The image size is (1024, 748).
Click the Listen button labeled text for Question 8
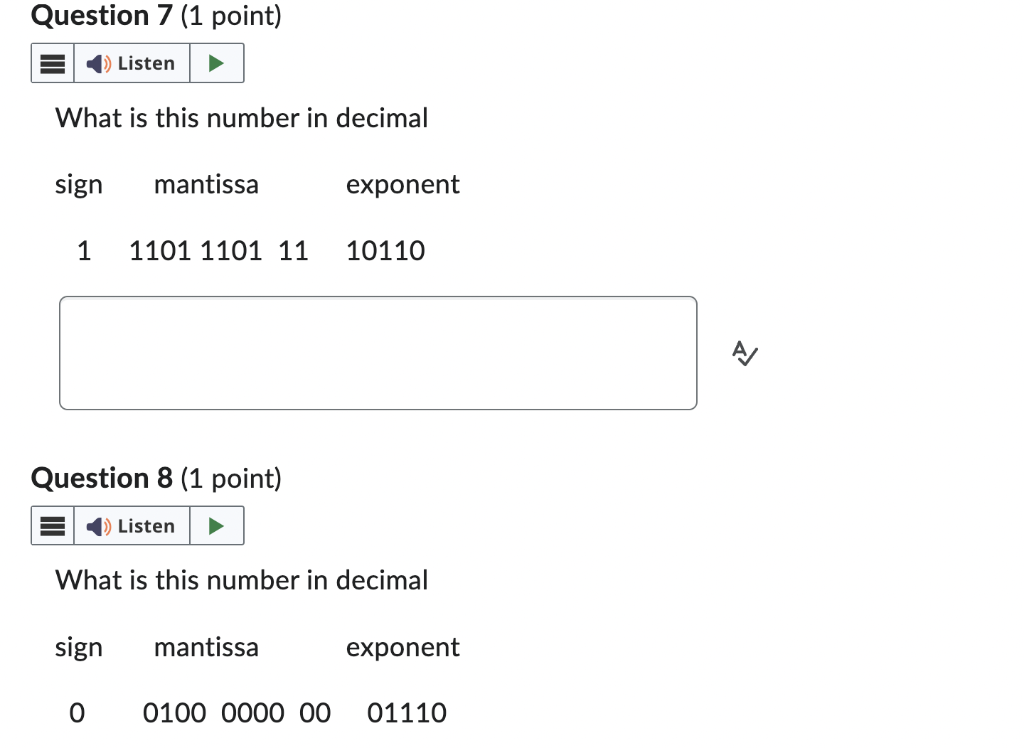[147, 526]
